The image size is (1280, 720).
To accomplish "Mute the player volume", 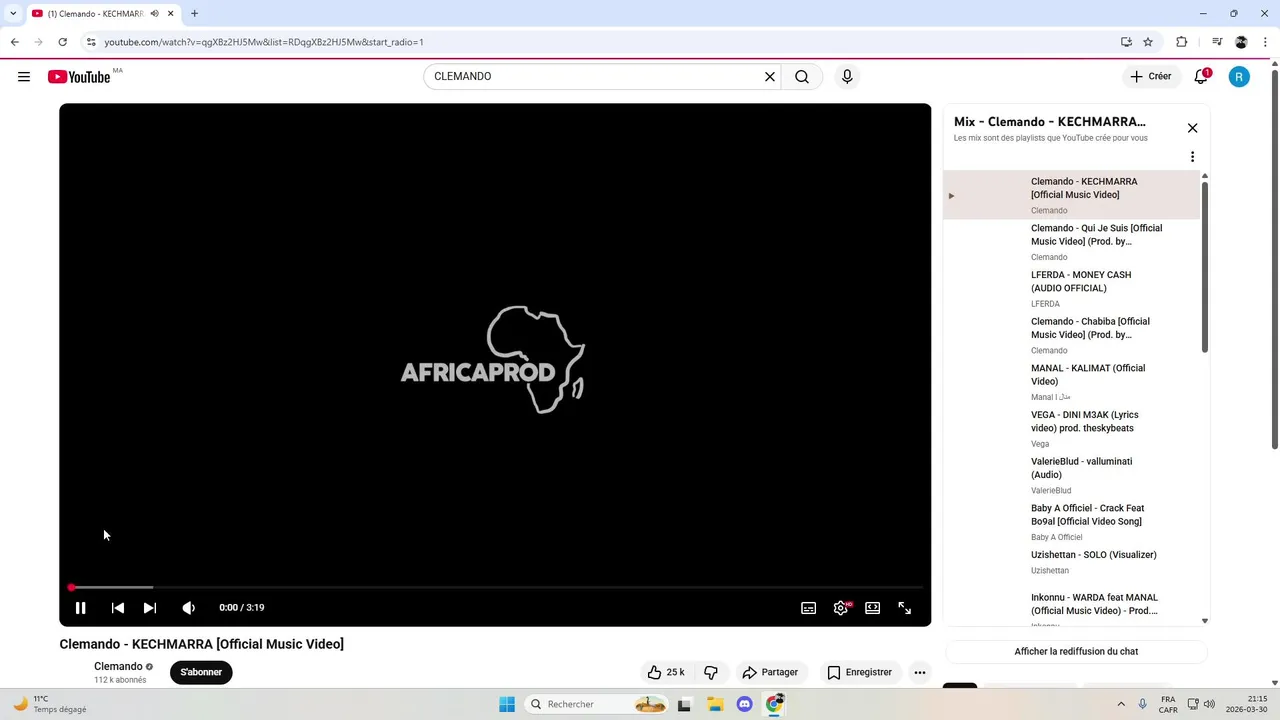I will pyautogui.click(x=189, y=608).
